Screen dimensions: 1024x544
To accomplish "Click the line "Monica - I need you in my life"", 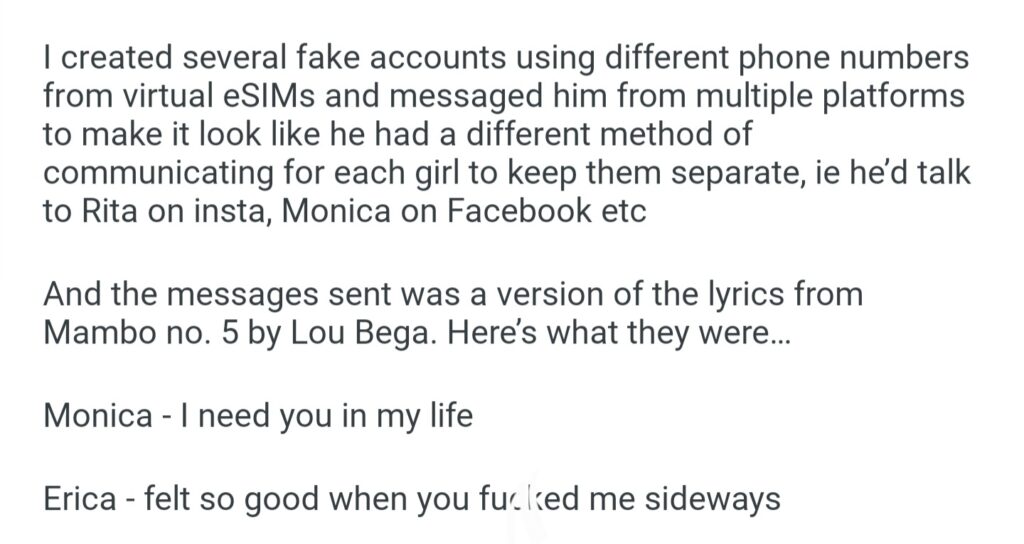I will 257,416.
